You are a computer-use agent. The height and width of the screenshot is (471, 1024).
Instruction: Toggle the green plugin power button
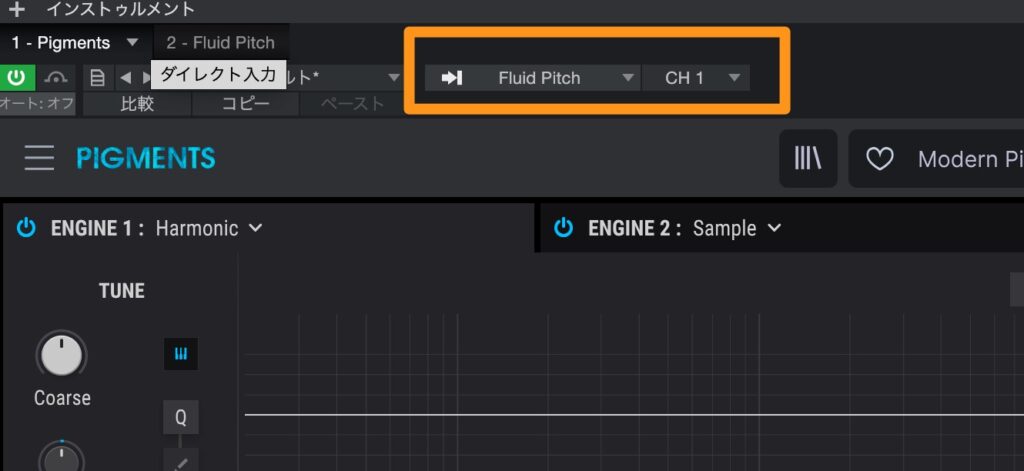[x=17, y=77]
